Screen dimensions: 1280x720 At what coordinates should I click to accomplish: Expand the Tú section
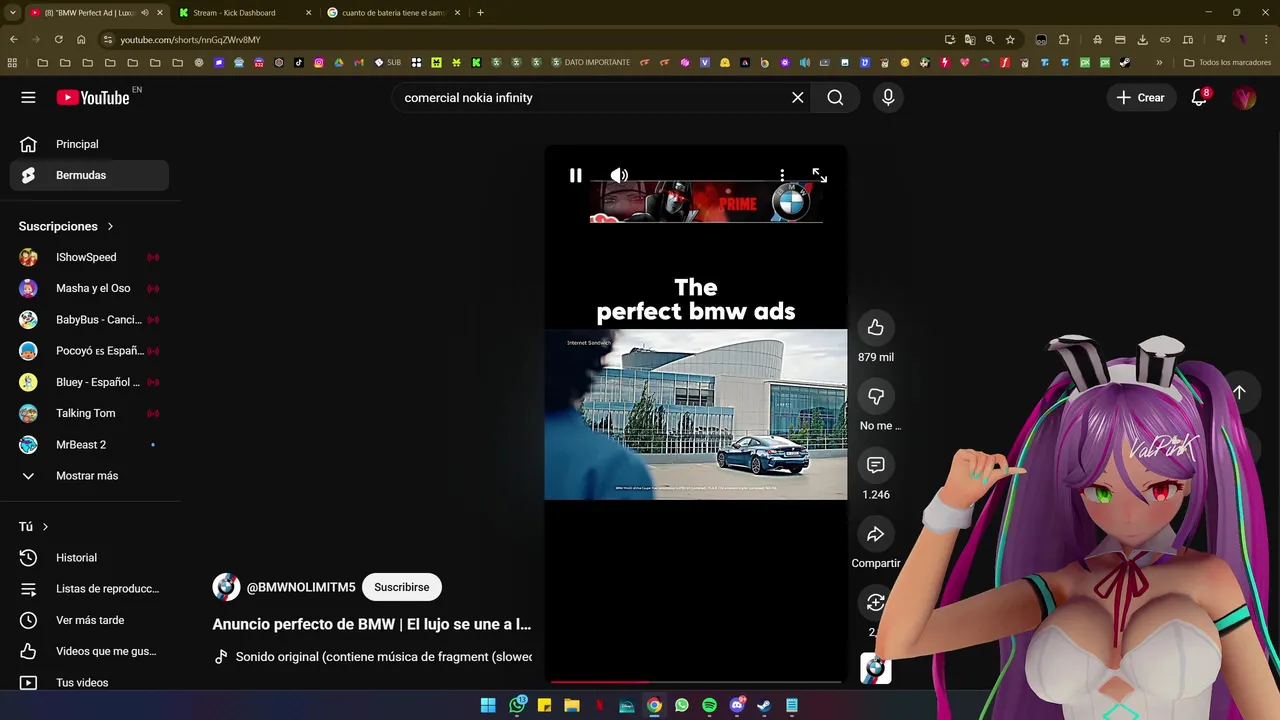pyautogui.click(x=34, y=526)
